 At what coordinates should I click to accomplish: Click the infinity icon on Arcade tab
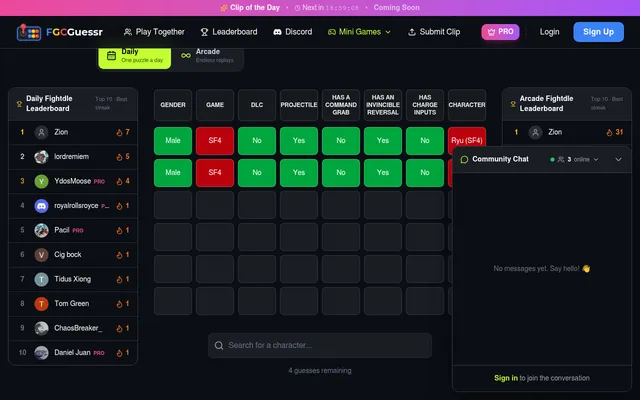(186, 56)
